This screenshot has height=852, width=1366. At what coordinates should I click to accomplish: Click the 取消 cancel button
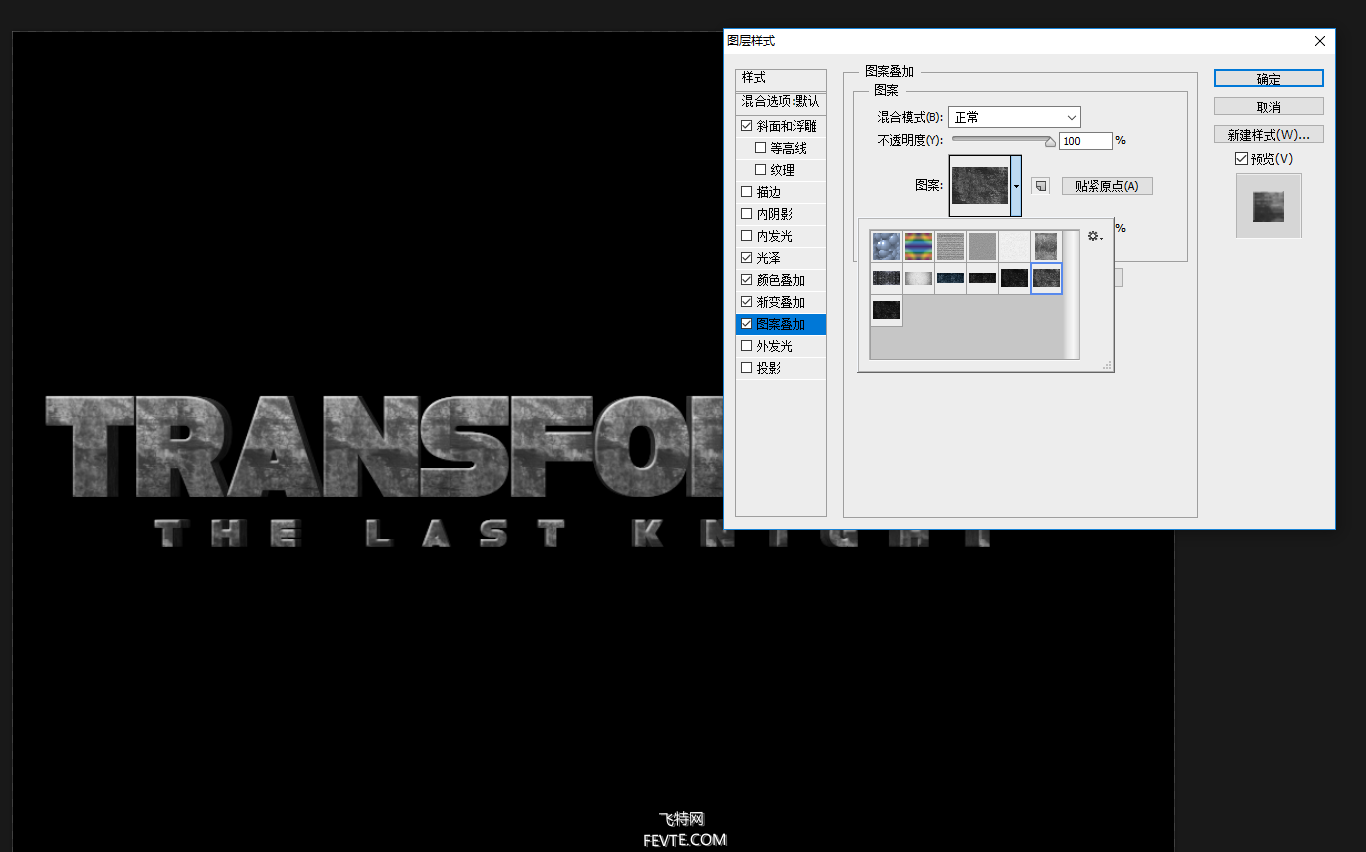point(1269,106)
